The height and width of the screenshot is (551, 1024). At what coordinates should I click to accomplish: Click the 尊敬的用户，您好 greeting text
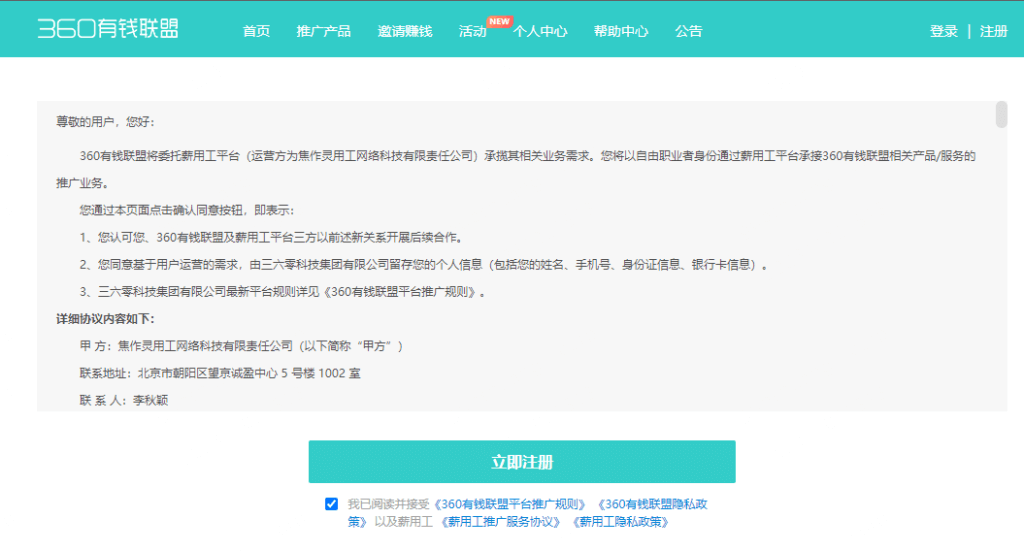(x=105, y=121)
